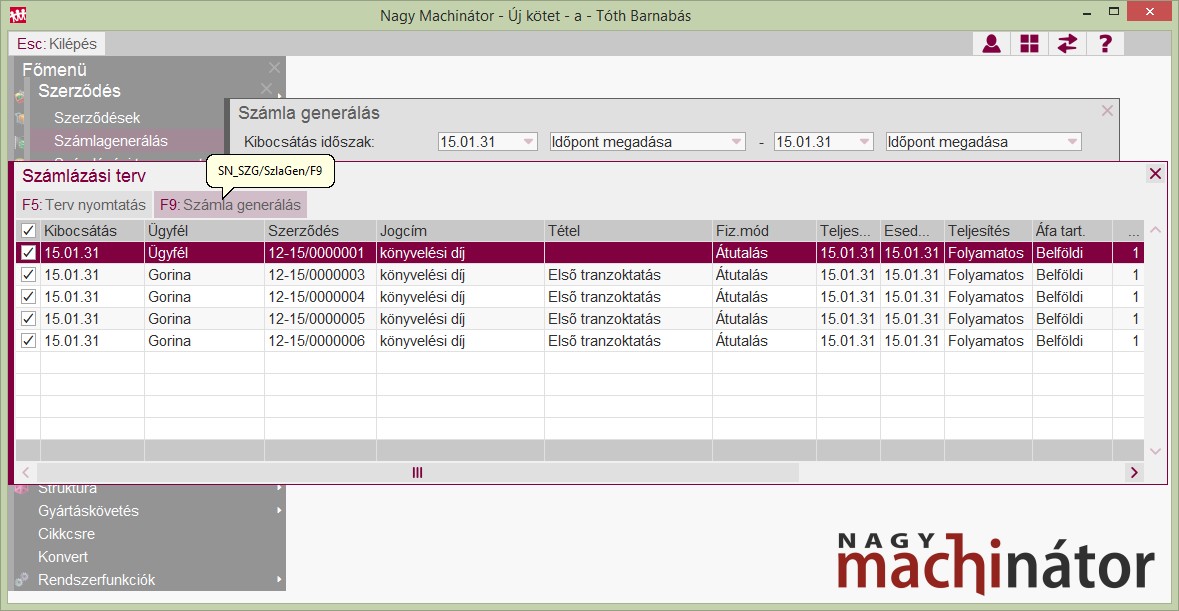The height and width of the screenshot is (611, 1179).
Task: Expand the Gyártáskövetés submenu arrow
Action: pos(279,510)
